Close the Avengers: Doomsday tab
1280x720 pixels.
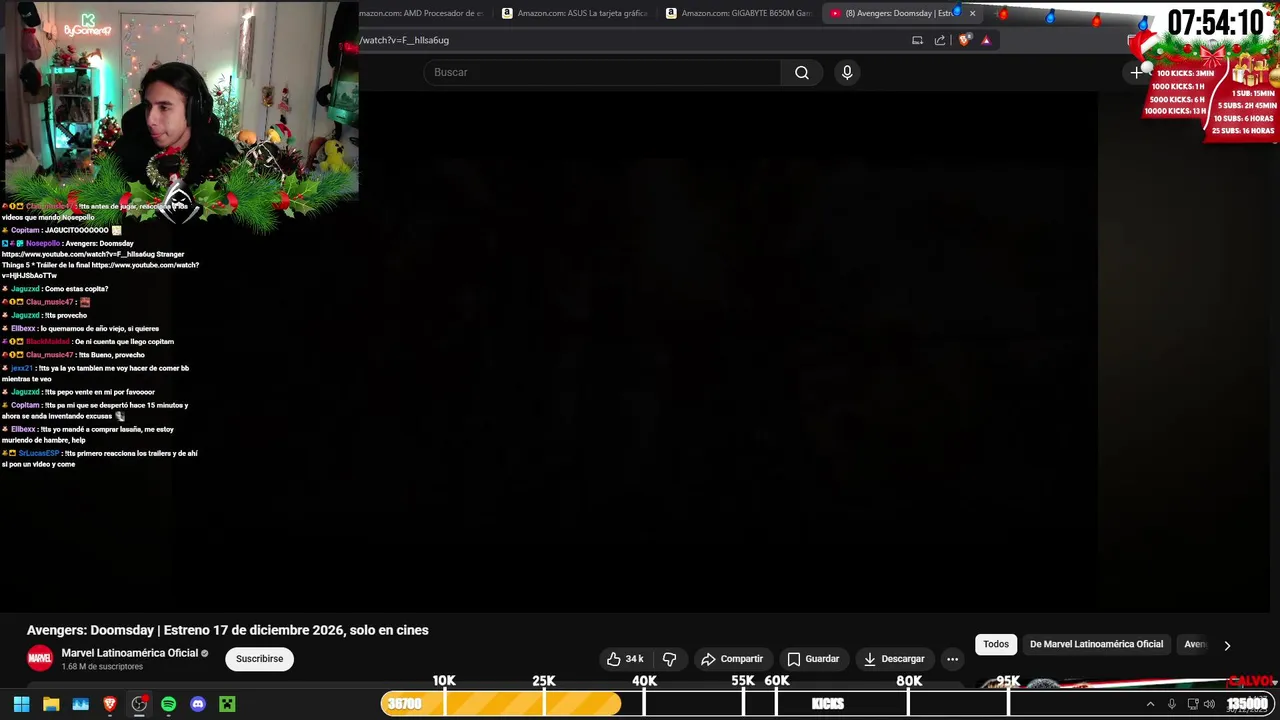tap(972, 13)
